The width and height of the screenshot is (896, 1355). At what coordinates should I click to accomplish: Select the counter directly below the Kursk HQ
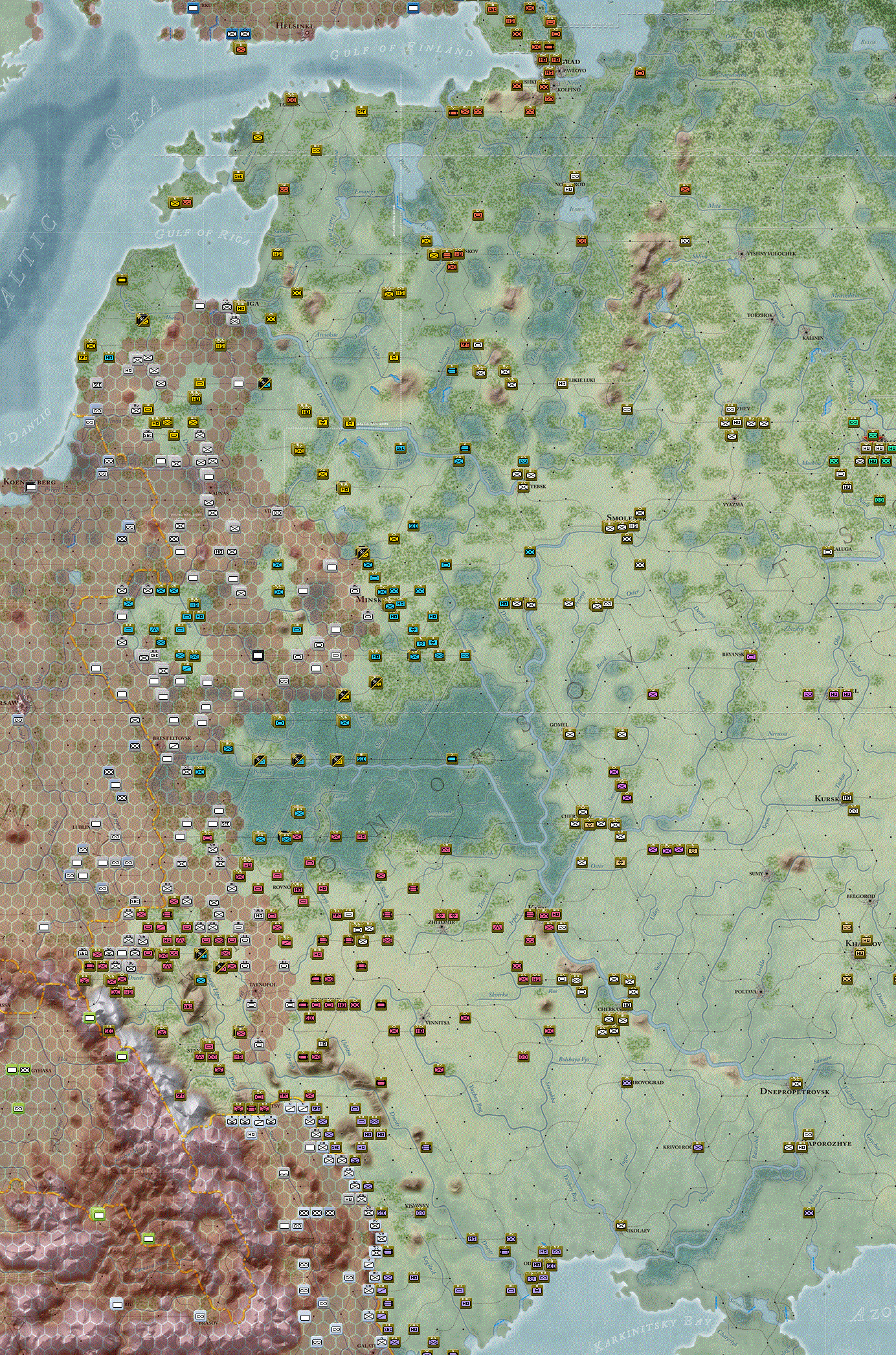click(853, 811)
